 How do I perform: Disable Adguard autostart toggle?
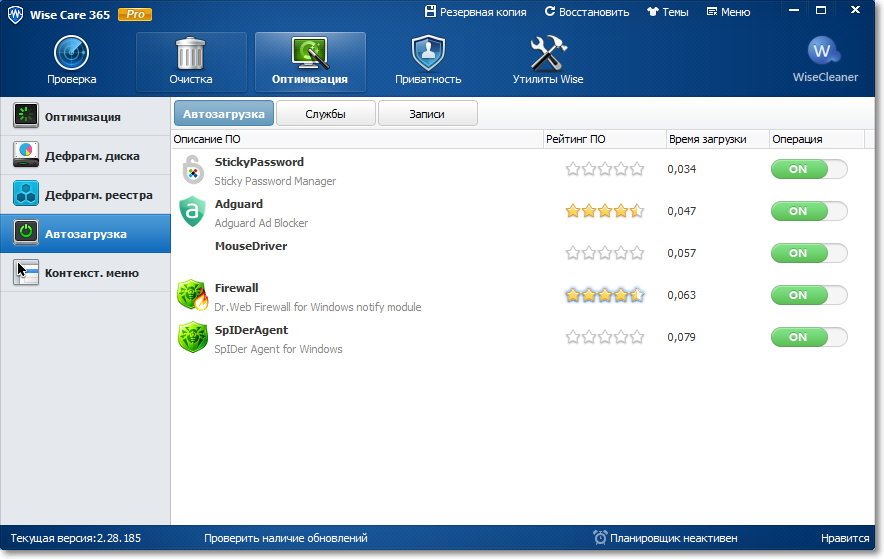[808, 212]
